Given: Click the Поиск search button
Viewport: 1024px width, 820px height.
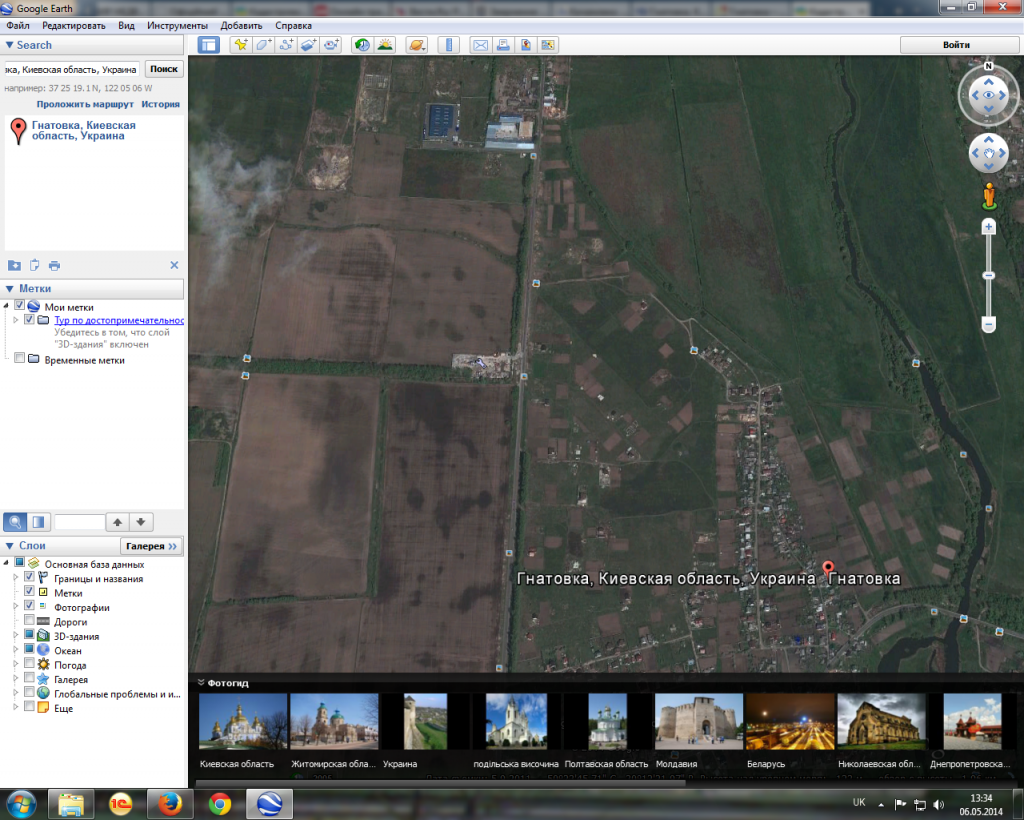Looking at the screenshot, I should 164,69.
